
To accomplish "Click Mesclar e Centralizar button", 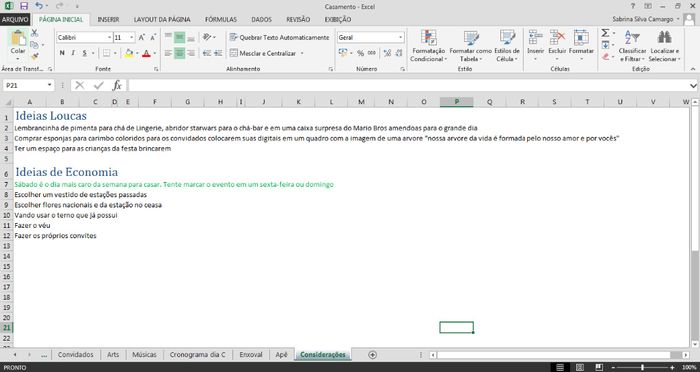I will pyautogui.click(x=263, y=53).
